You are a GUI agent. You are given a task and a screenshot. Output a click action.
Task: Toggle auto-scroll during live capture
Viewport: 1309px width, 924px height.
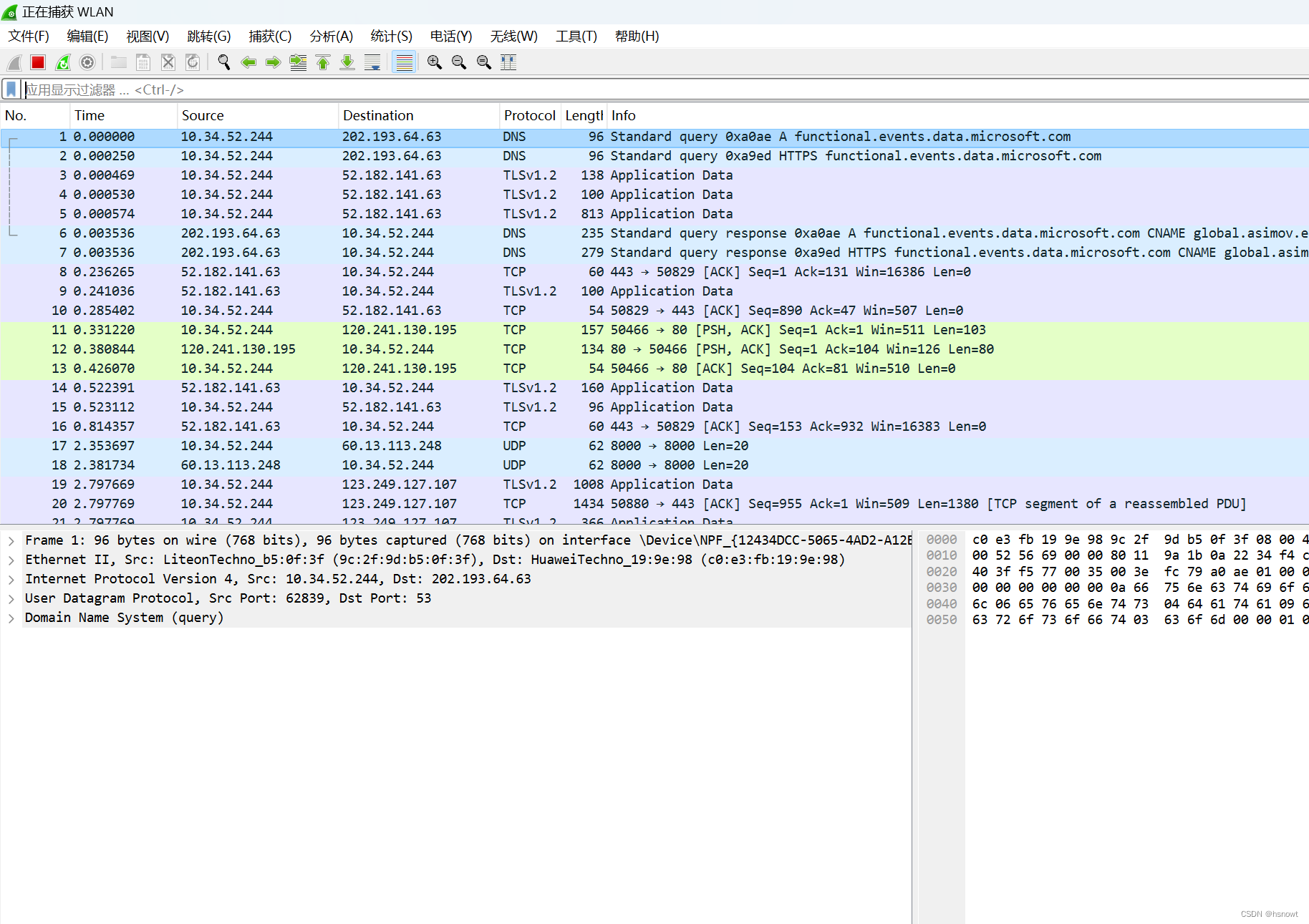[x=372, y=62]
